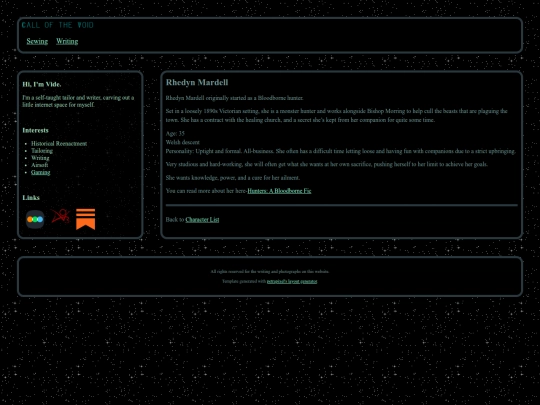Click the 'All rights reserved' footer text
The height and width of the screenshot is (405, 540).
coord(270,272)
